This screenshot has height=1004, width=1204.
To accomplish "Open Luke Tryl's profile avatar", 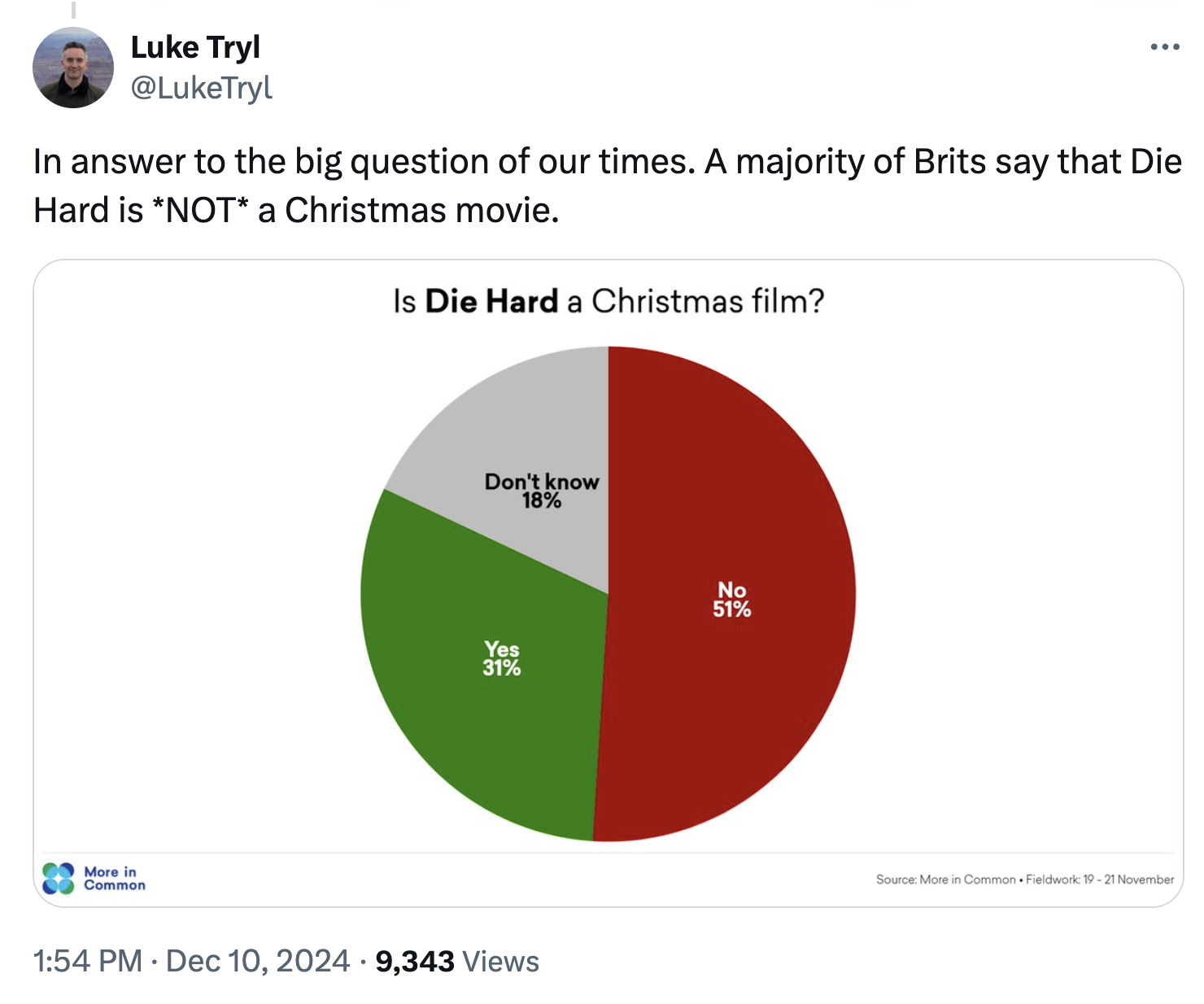I will pyautogui.click(x=73, y=68).
